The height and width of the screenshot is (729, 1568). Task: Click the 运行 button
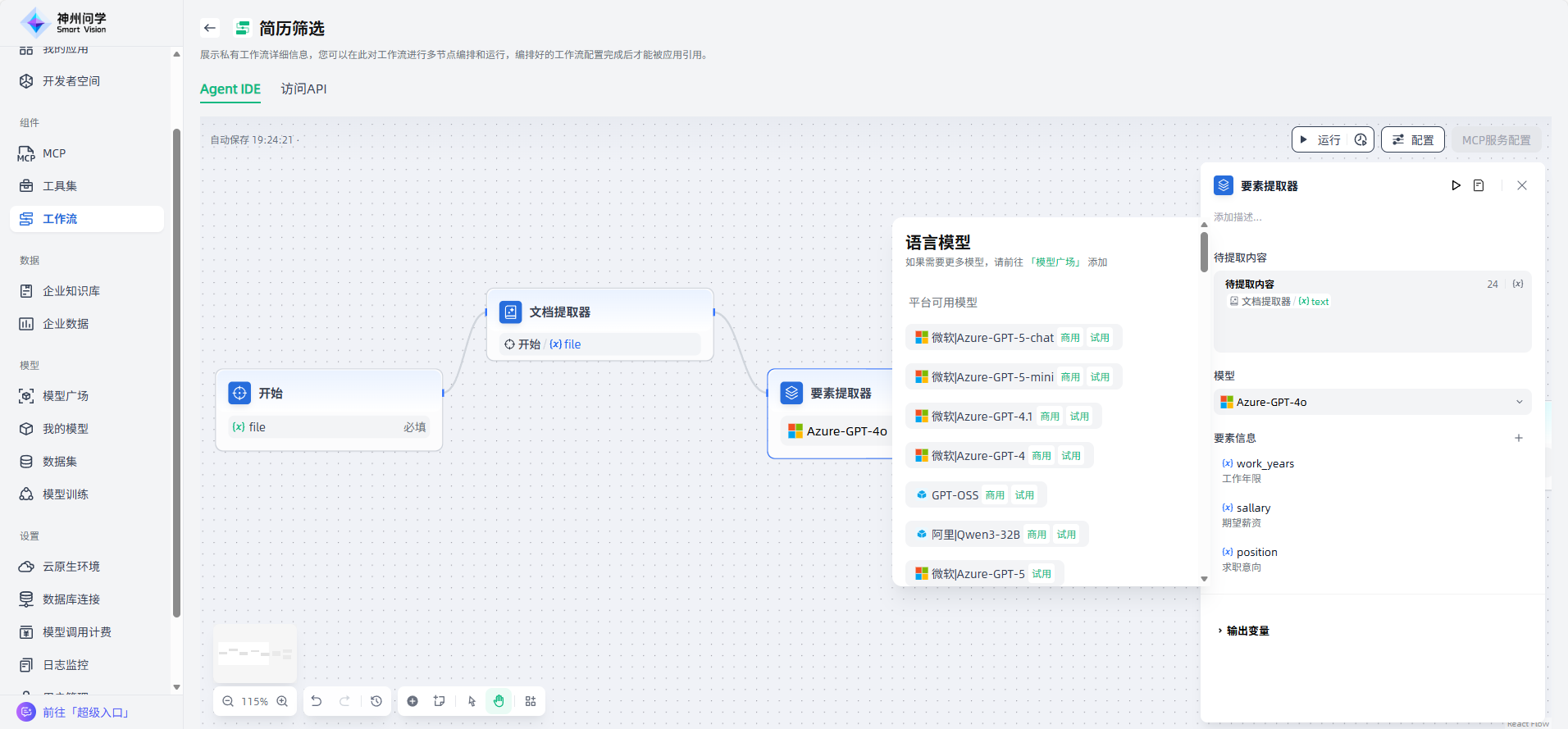pos(1320,140)
